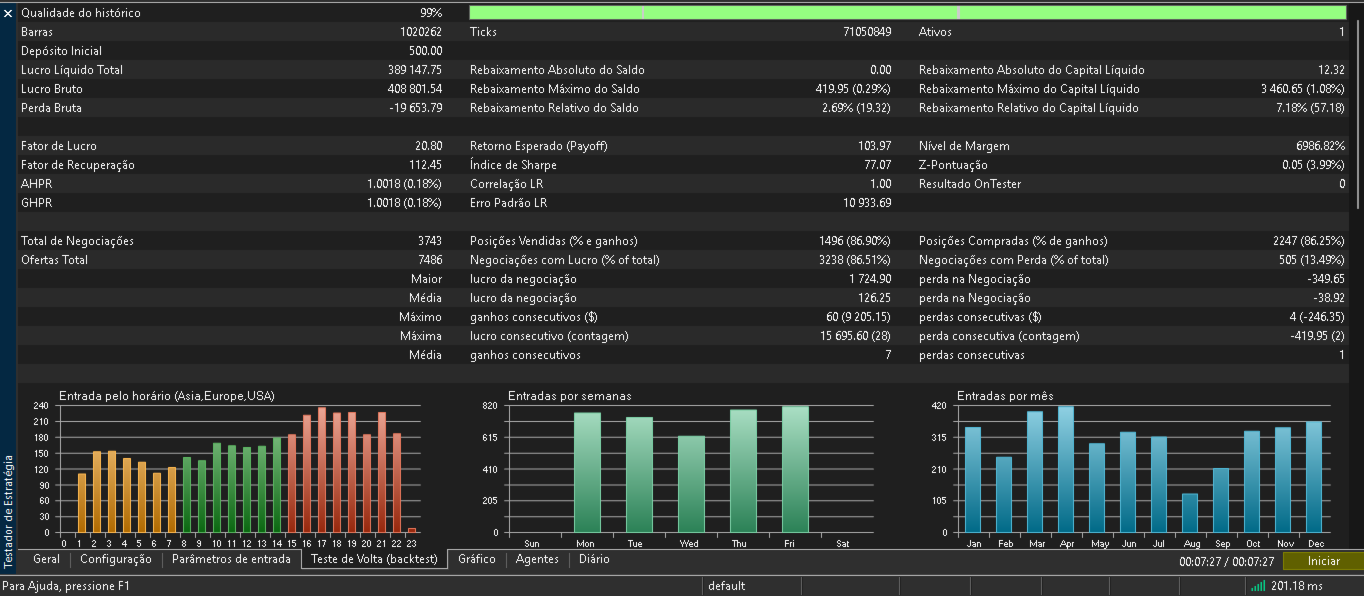Screen dimensions: 1364x596
Task: Click the green history quality progress bar
Action: (x=908, y=13)
